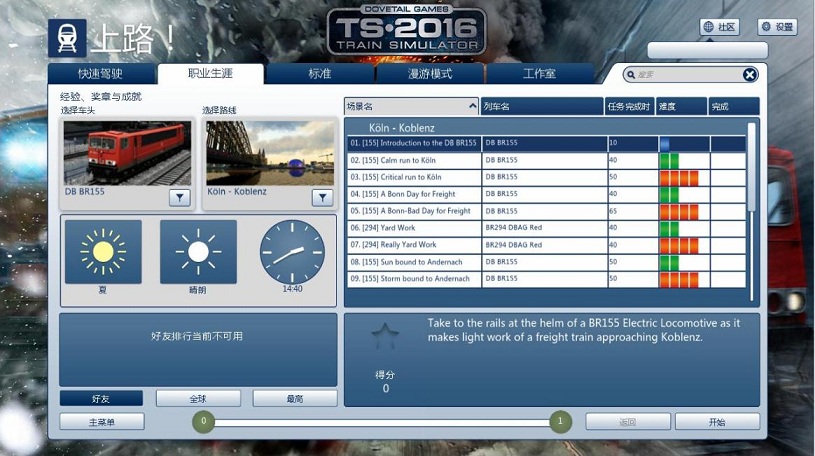Select scenario 02 Calm run to Köln
Screen dimensions: 815x456
[x=546, y=160]
